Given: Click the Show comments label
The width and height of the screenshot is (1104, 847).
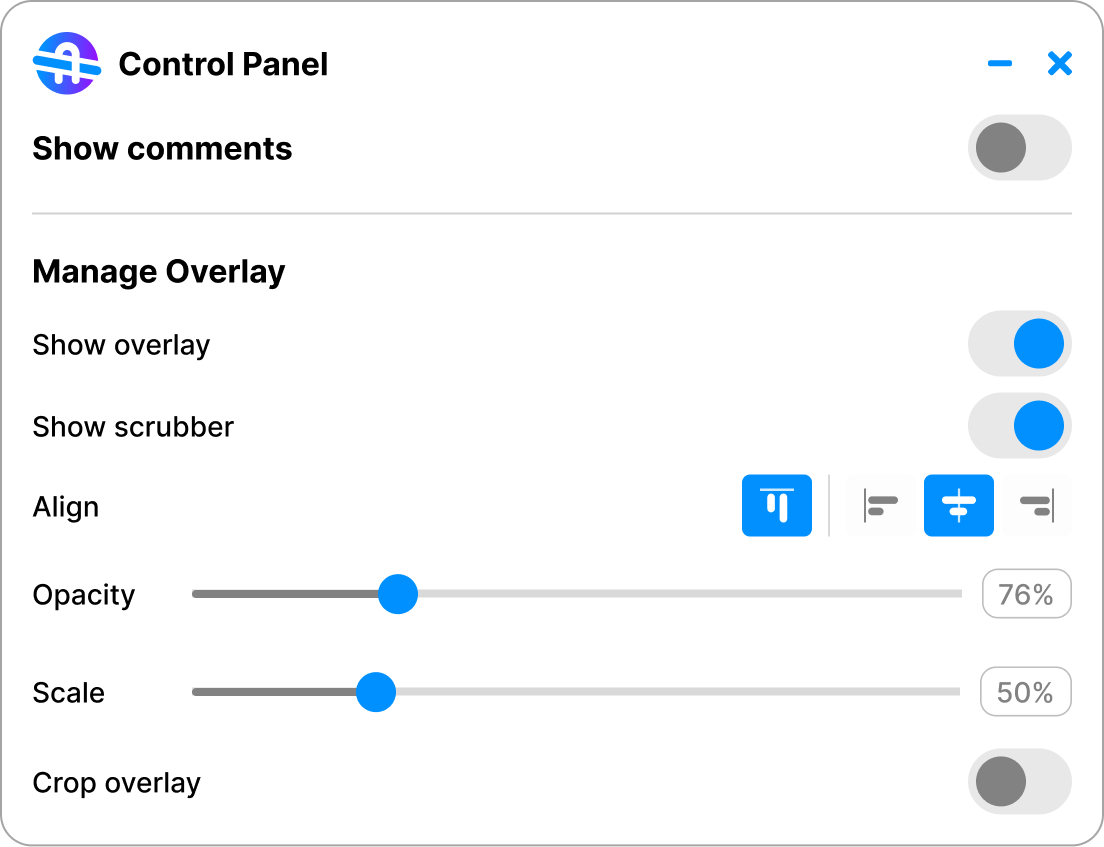Looking at the screenshot, I should pyautogui.click(x=162, y=148).
